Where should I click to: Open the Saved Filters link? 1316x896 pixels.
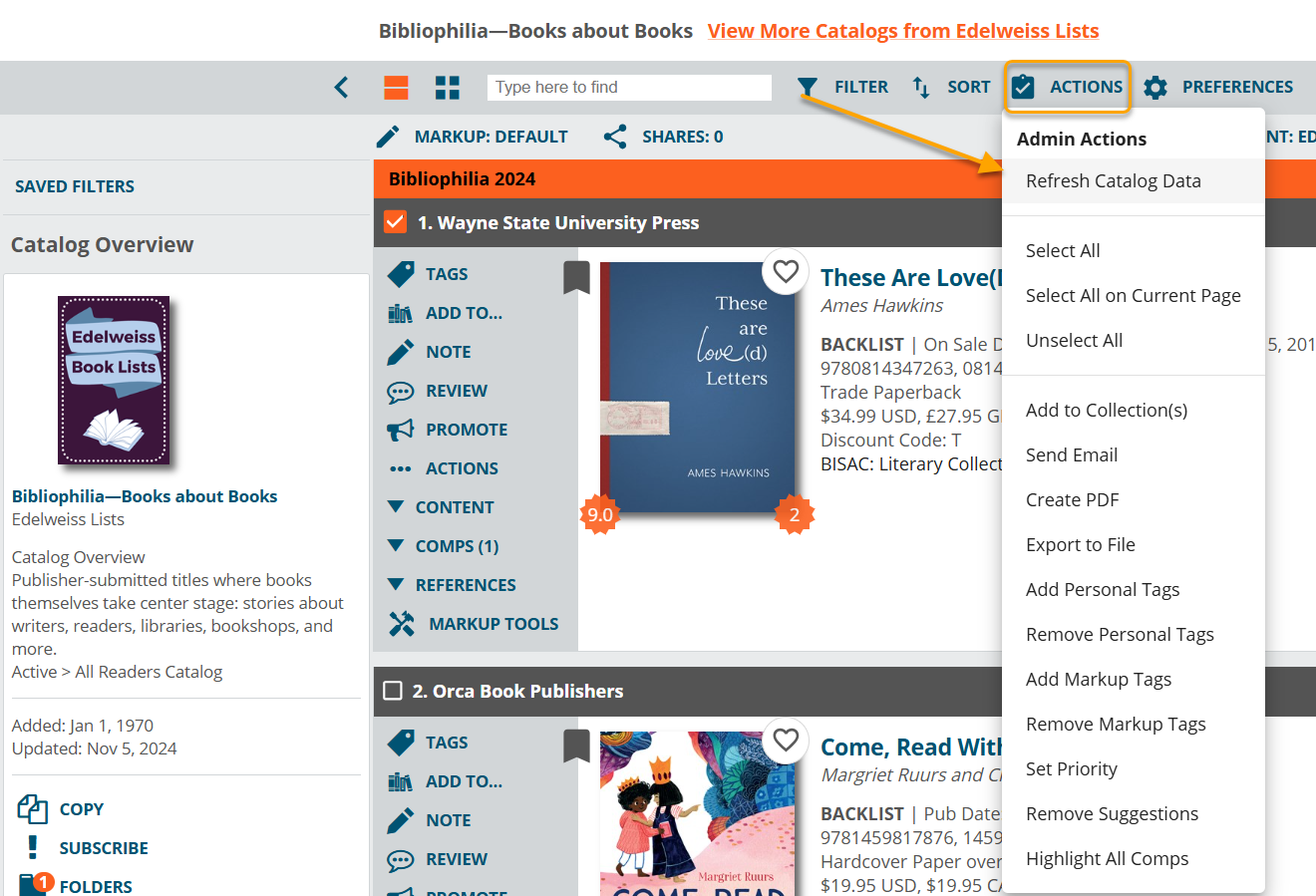click(x=75, y=186)
